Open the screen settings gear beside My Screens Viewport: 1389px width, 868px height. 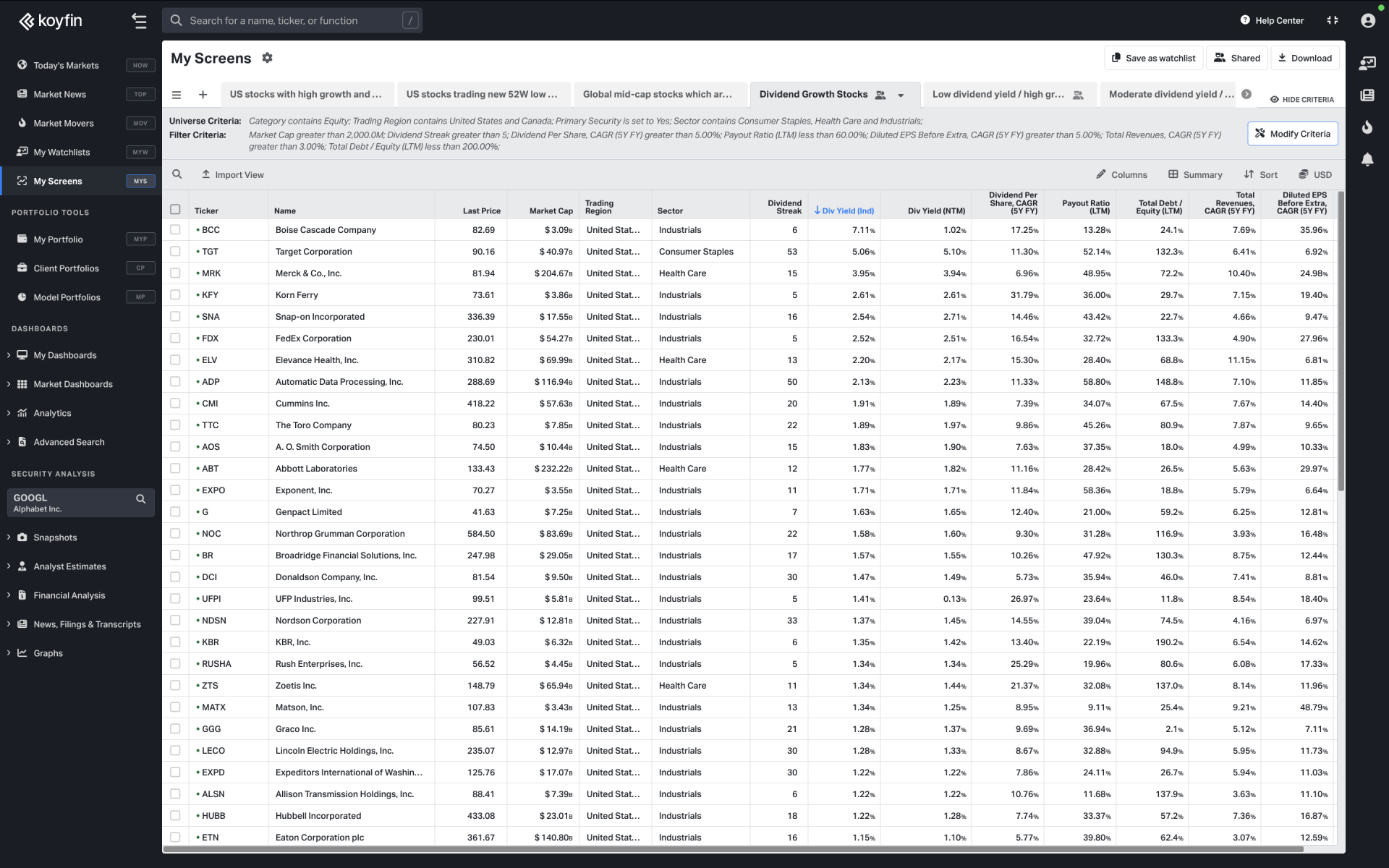[267, 58]
